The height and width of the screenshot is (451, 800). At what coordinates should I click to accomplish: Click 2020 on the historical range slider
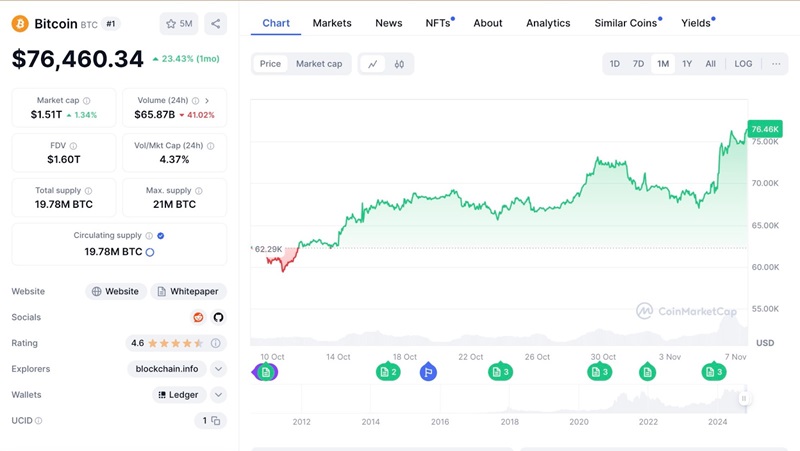tap(579, 421)
